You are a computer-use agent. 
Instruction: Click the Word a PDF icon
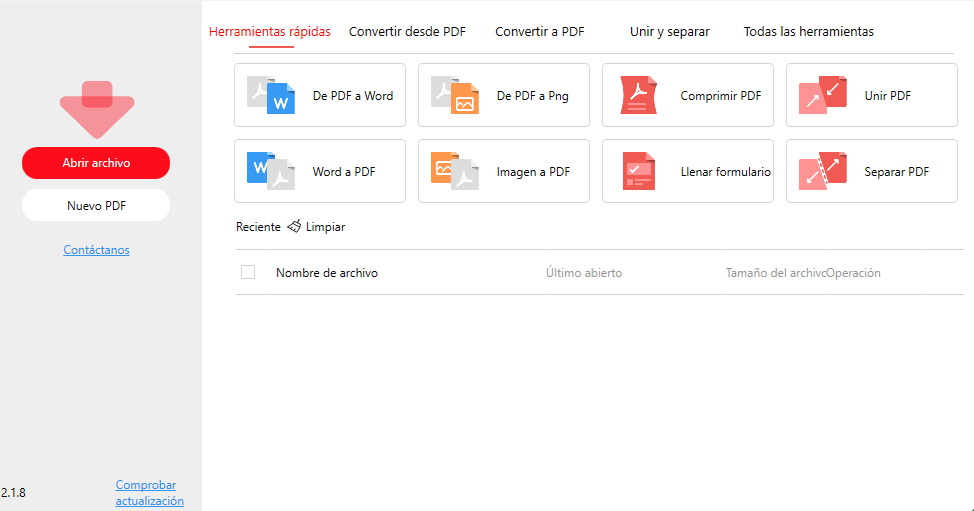271,171
